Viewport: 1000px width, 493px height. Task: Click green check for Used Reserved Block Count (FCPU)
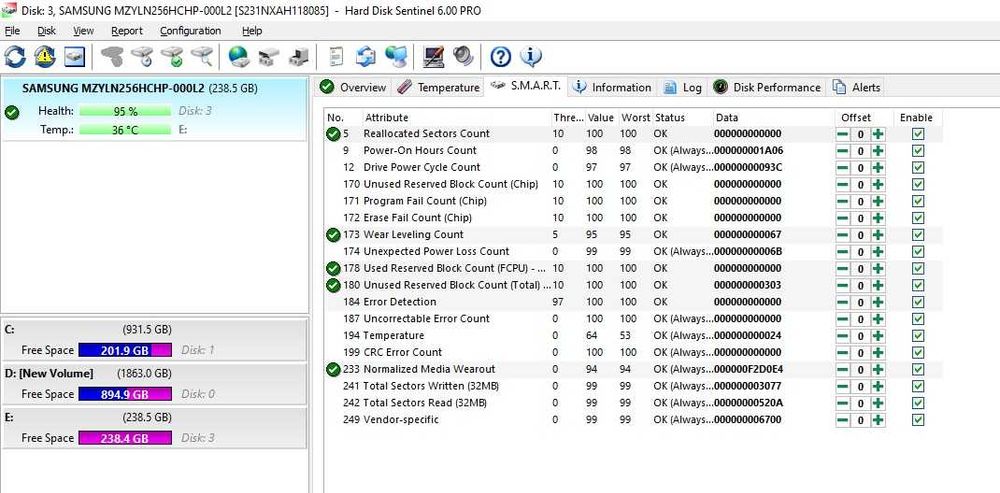click(x=333, y=269)
